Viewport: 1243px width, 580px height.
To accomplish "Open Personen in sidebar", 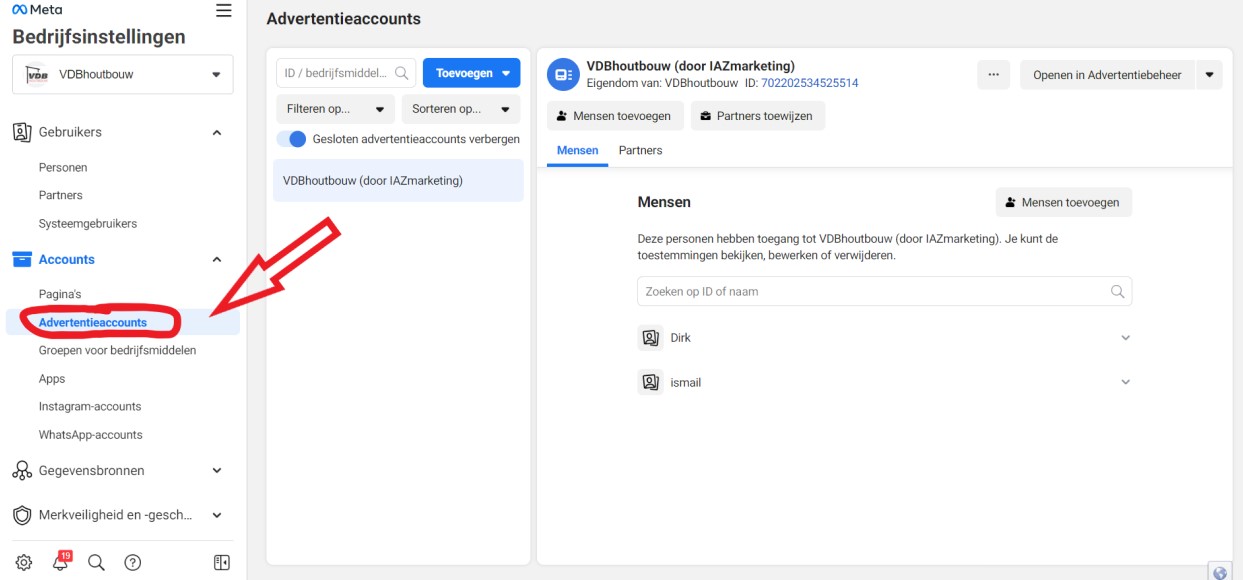I will pyautogui.click(x=63, y=167).
